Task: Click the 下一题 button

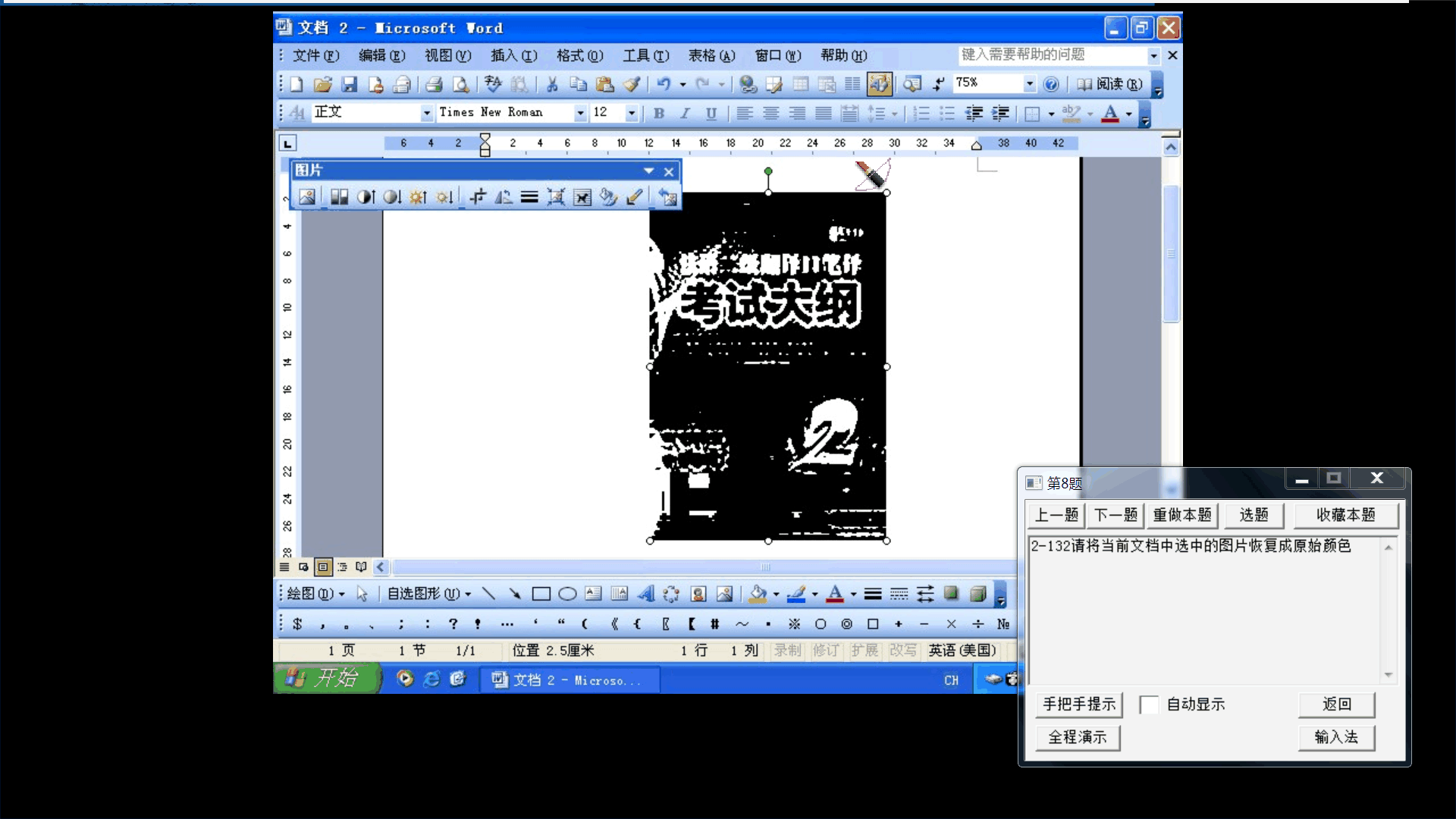Action: [1116, 515]
